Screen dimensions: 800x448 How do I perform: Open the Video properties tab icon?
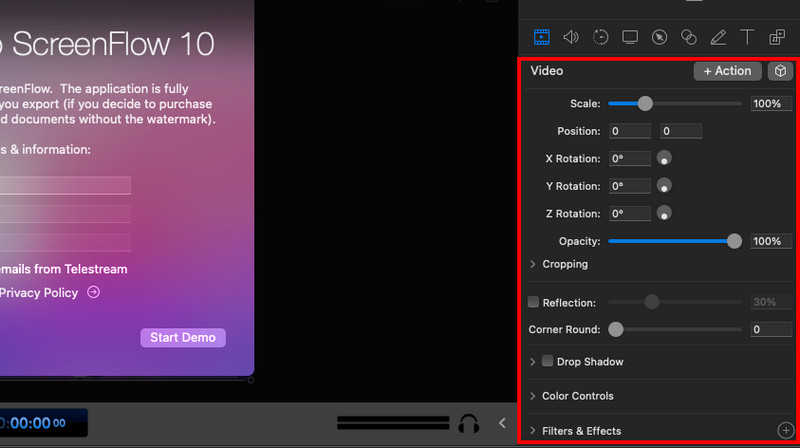(541, 38)
